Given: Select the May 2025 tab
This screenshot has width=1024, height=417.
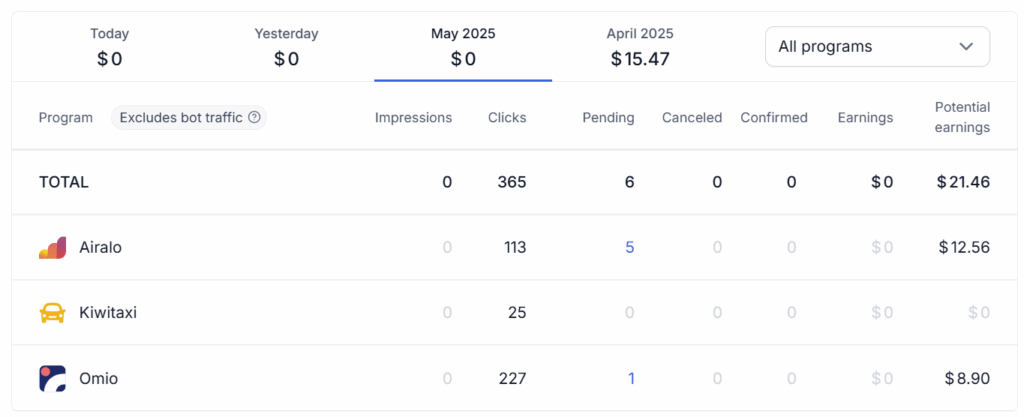Looking at the screenshot, I should [x=463, y=46].
